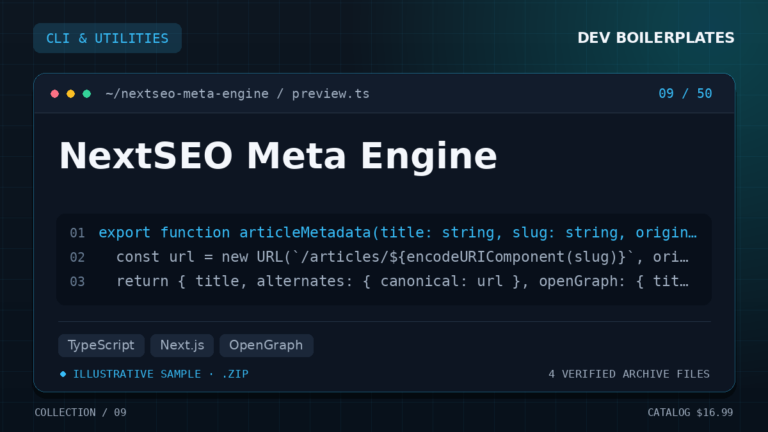
Task: Click CATALOG $16.99 price text
Action: [690, 412]
